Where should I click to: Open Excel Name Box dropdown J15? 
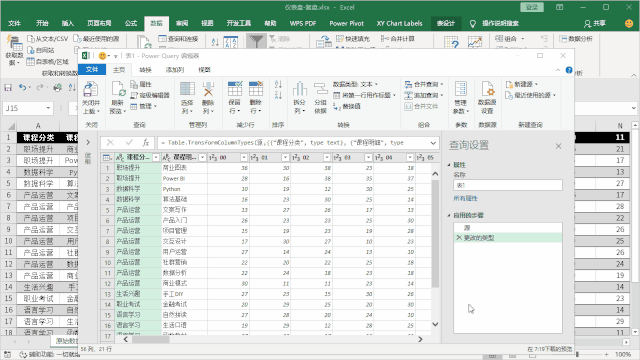49,108
